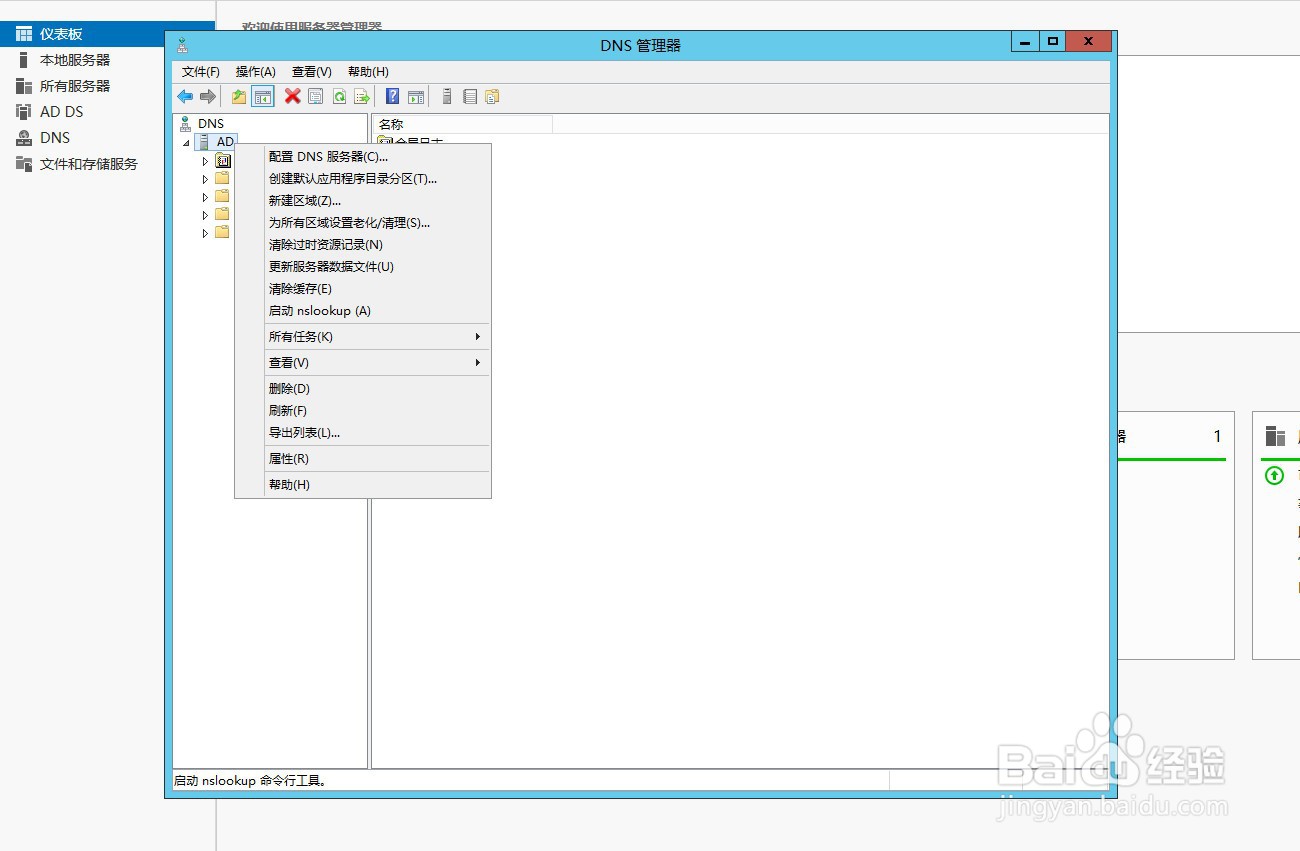Click the server group tile icon in Server Manager

pyautogui.click(x=1275, y=436)
